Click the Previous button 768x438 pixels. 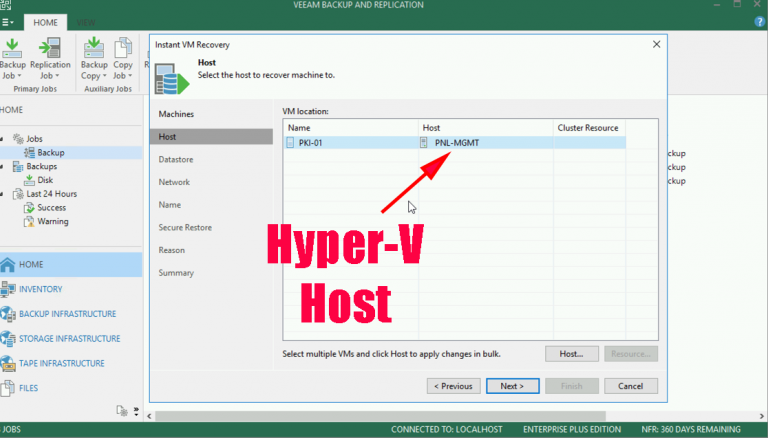tap(454, 386)
